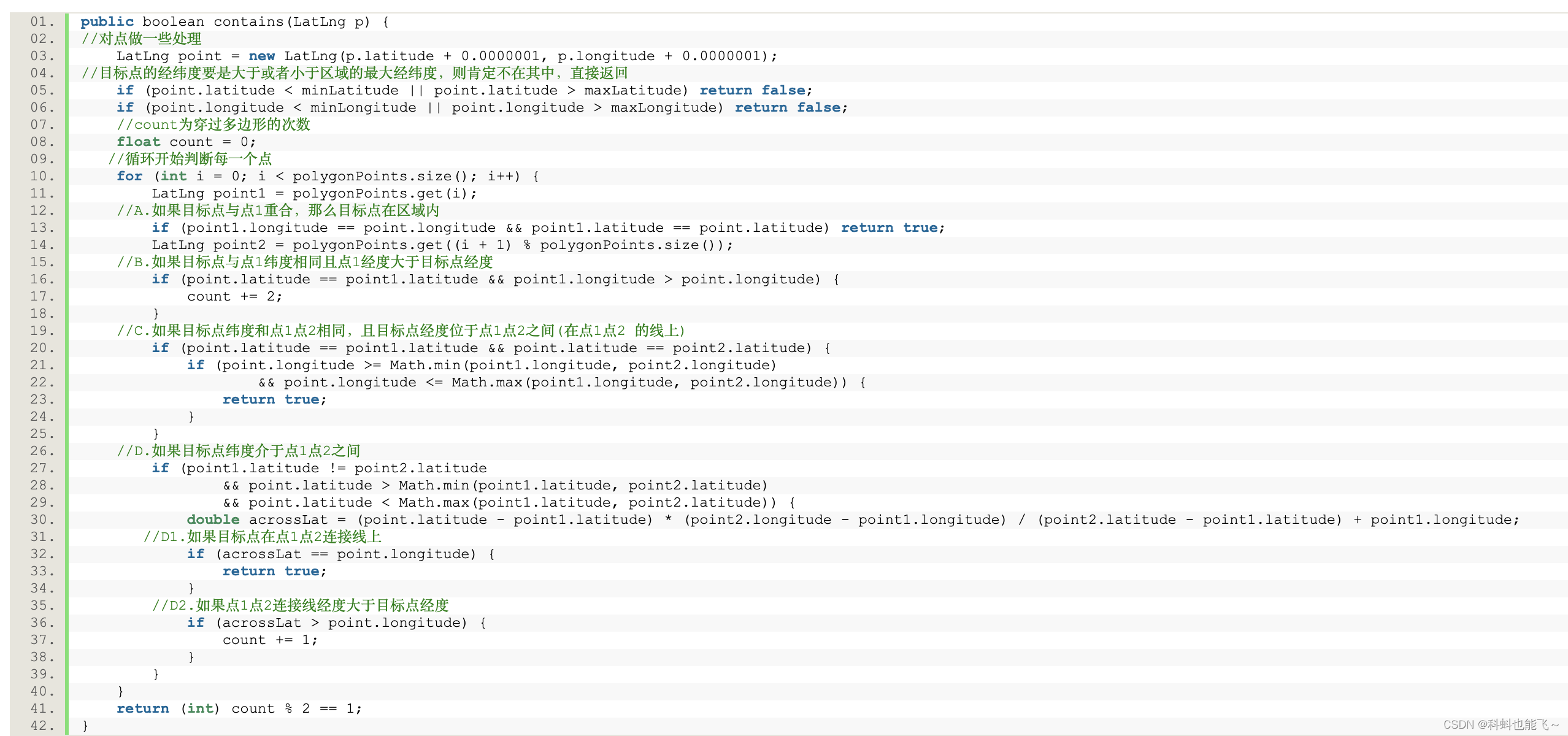Click 'return true;' on line 23
1568x736 pixels.
coord(275,400)
